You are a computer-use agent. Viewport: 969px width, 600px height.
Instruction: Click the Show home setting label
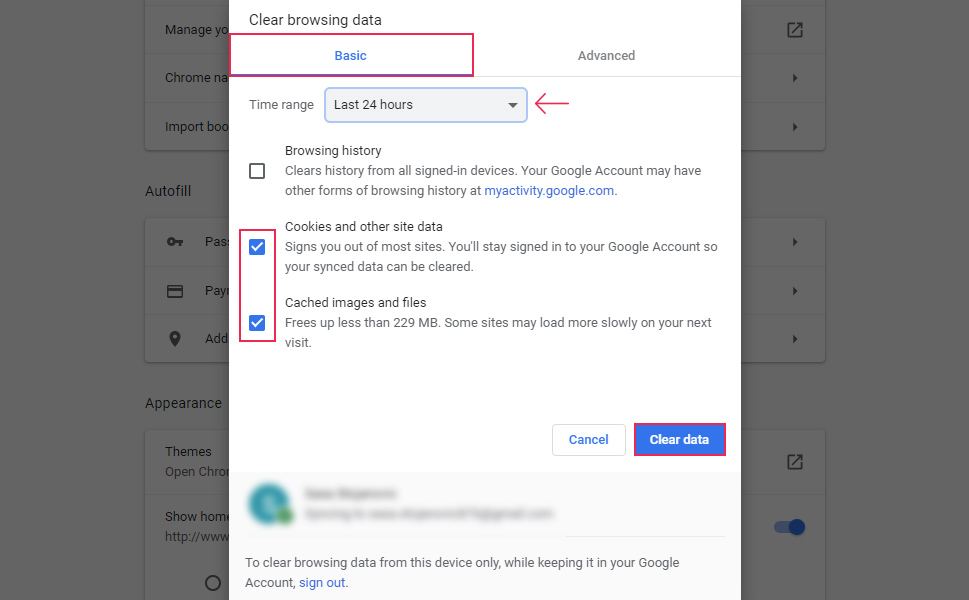tap(197, 517)
